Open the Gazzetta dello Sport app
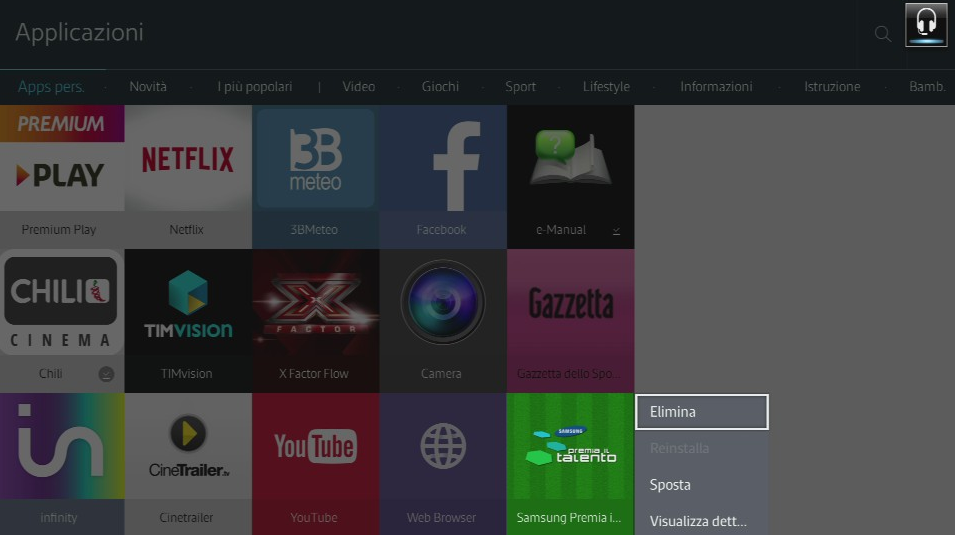This screenshot has height=535, width=955. coord(570,321)
